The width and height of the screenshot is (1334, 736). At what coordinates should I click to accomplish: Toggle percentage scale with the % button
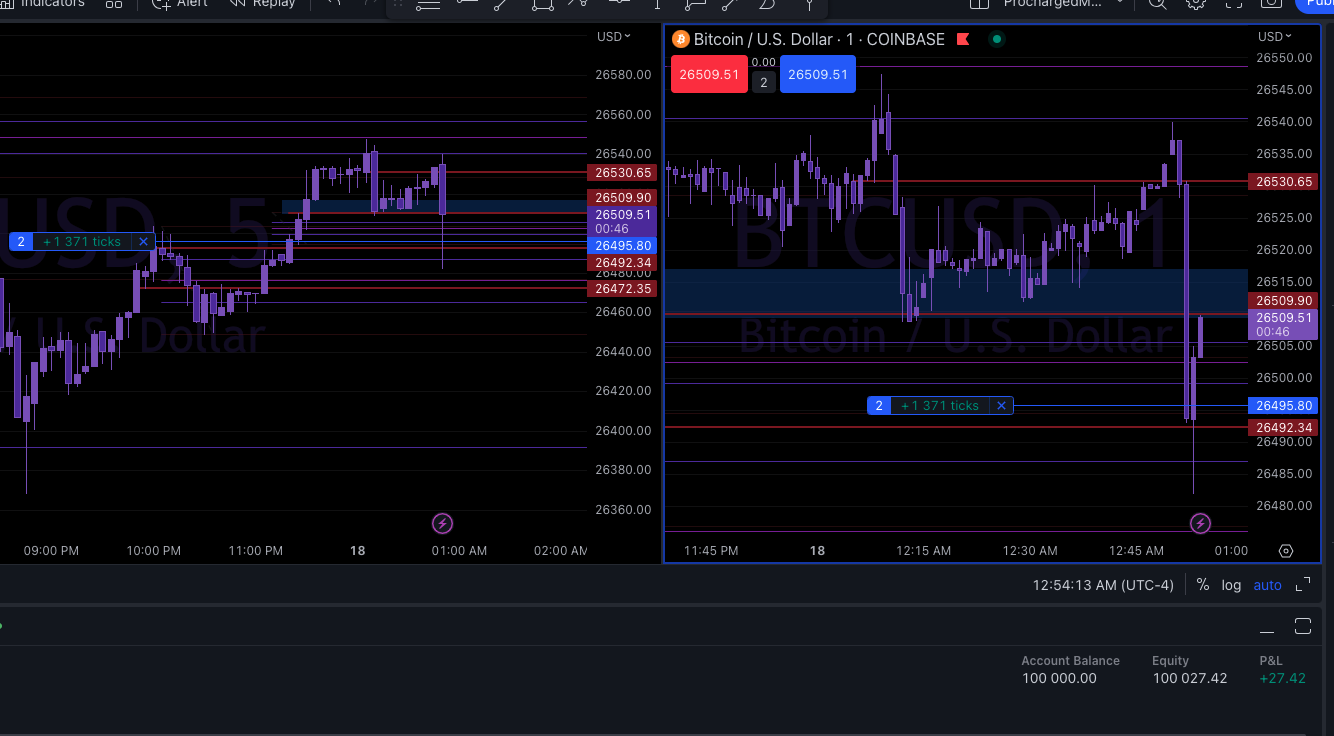[1203, 585]
